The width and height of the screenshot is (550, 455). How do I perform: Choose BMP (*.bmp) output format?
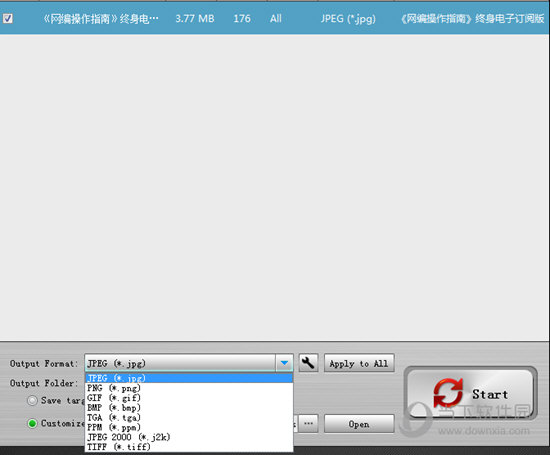pyautogui.click(x=189, y=408)
